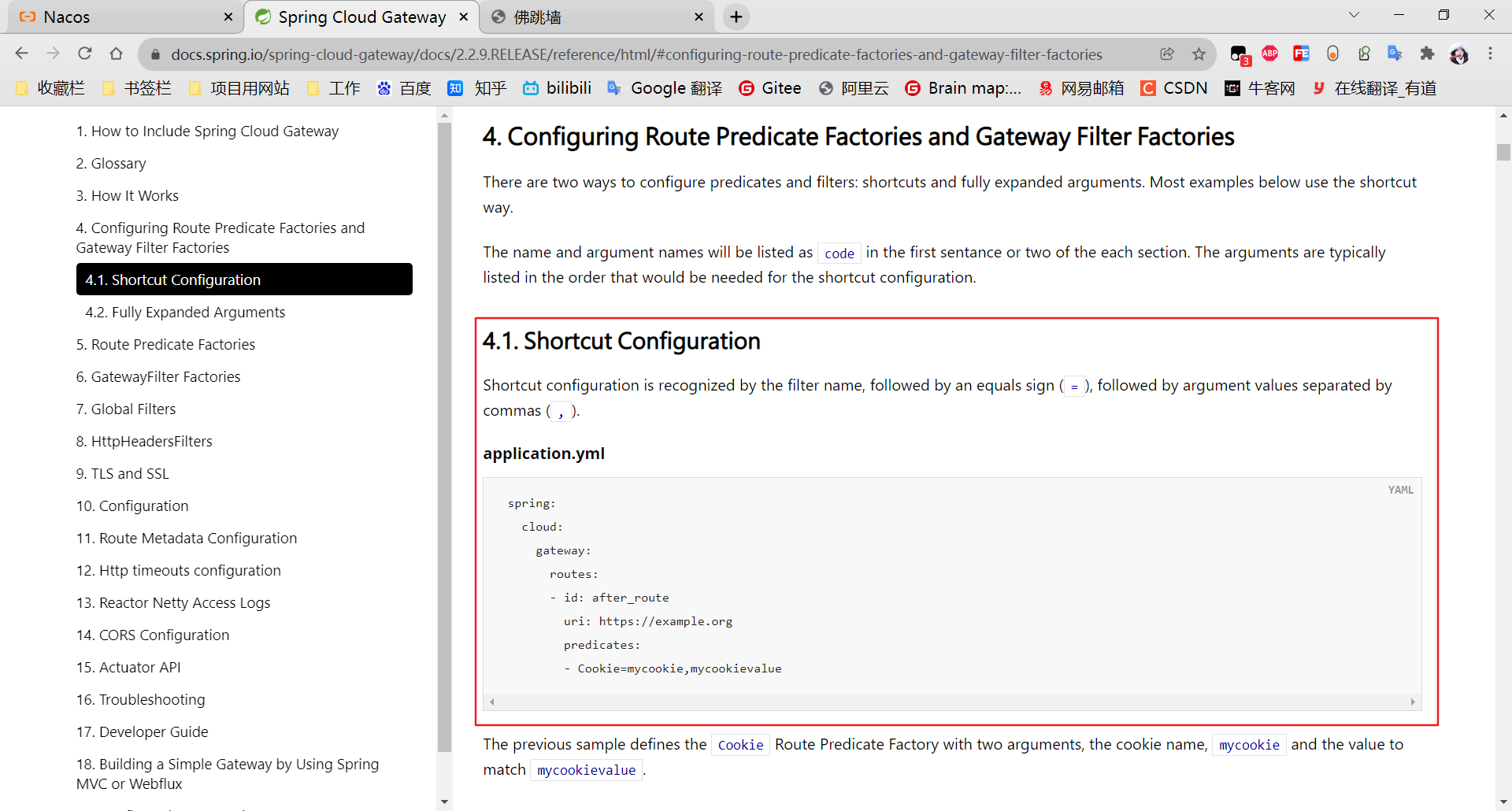Image resolution: width=1512 pixels, height=811 pixels.
Task: Click the sidebar vertical scrollbar
Action: [445, 437]
